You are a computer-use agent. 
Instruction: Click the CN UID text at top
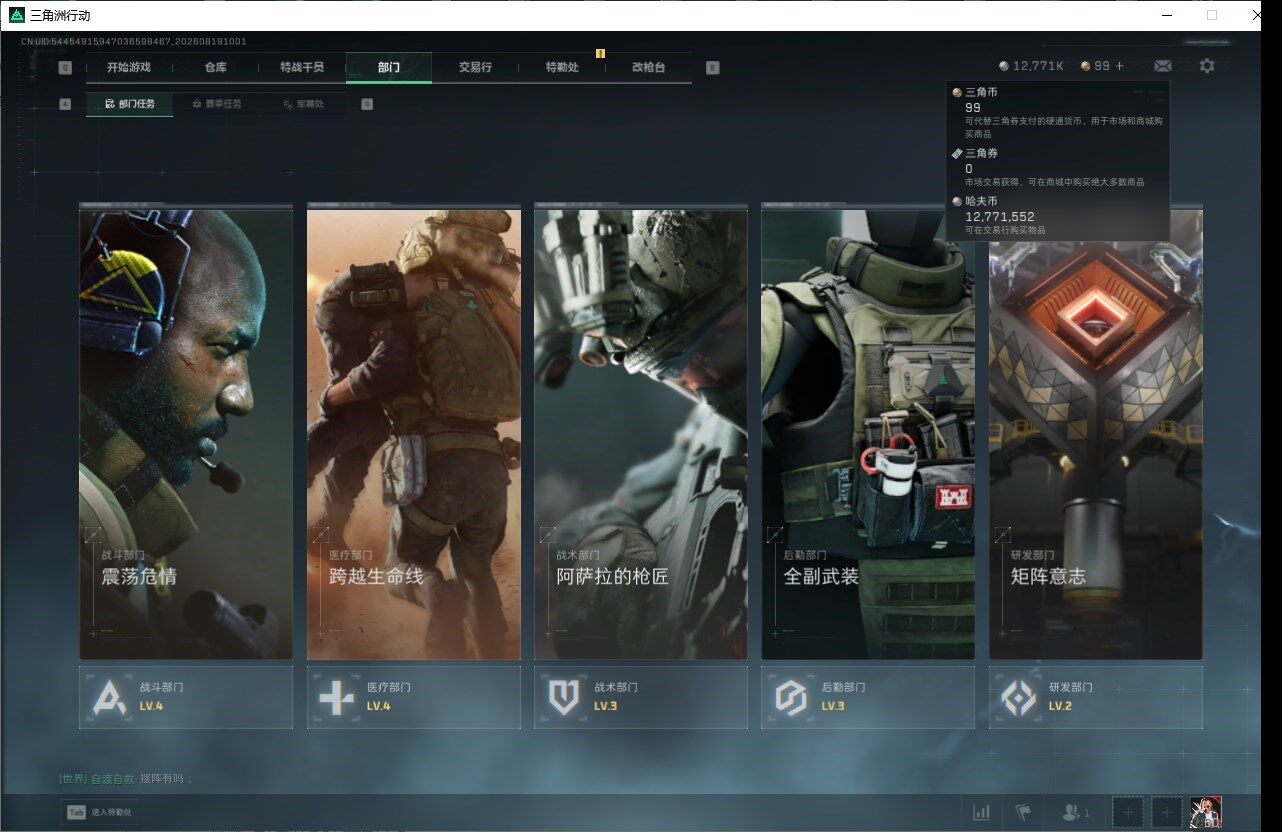pos(134,42)
